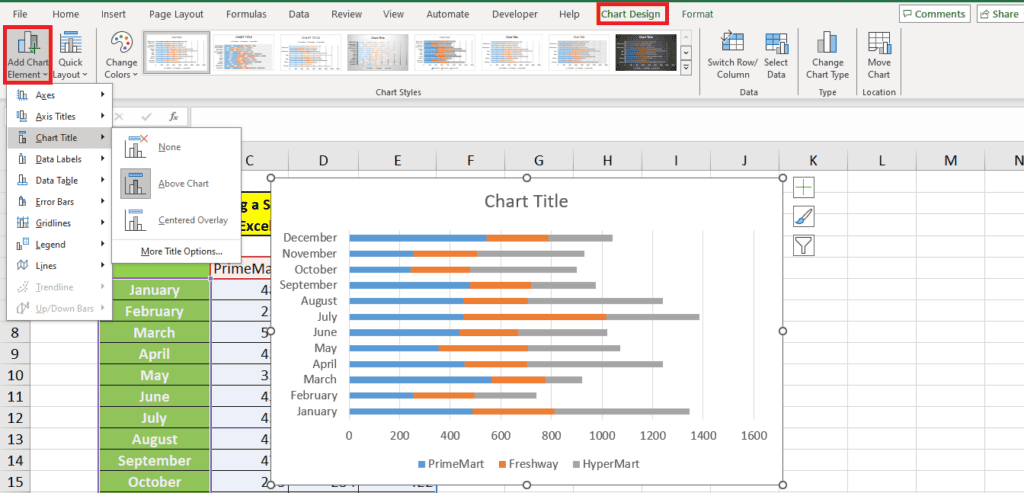Expand the Axis Titles submenu
Image resolution: width=1024 pixels, height=493 pixels.
60,117
